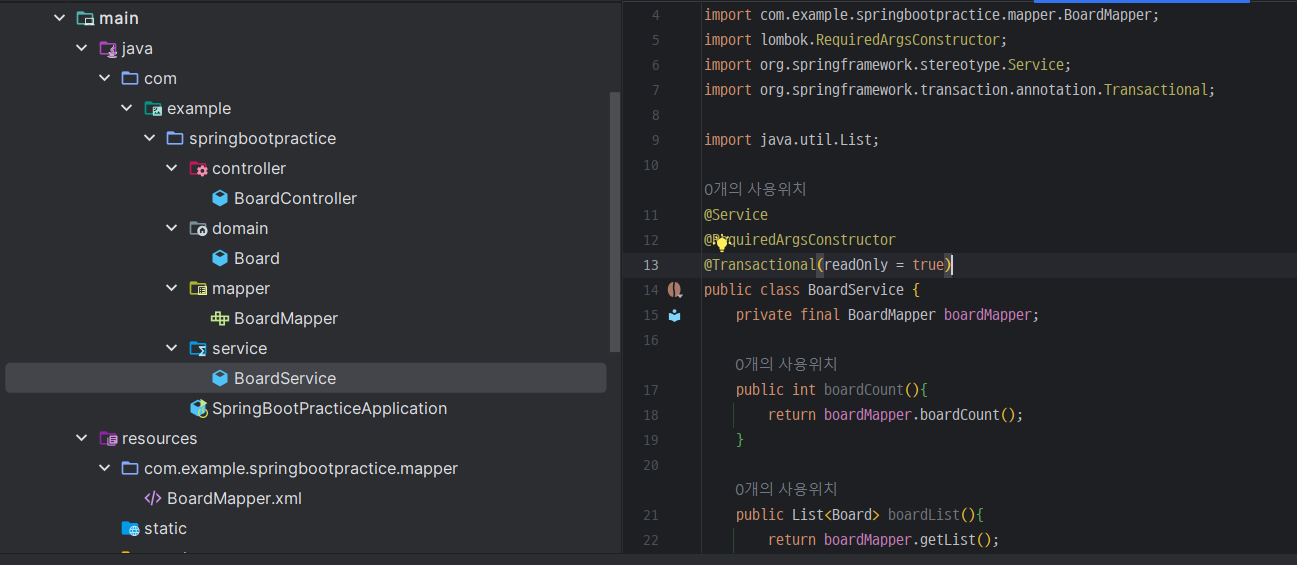The width and height of the screenshot is (1297, 565).
Task: Click the Spring bean gutter icon on line 14
Action: pos(675,290)
